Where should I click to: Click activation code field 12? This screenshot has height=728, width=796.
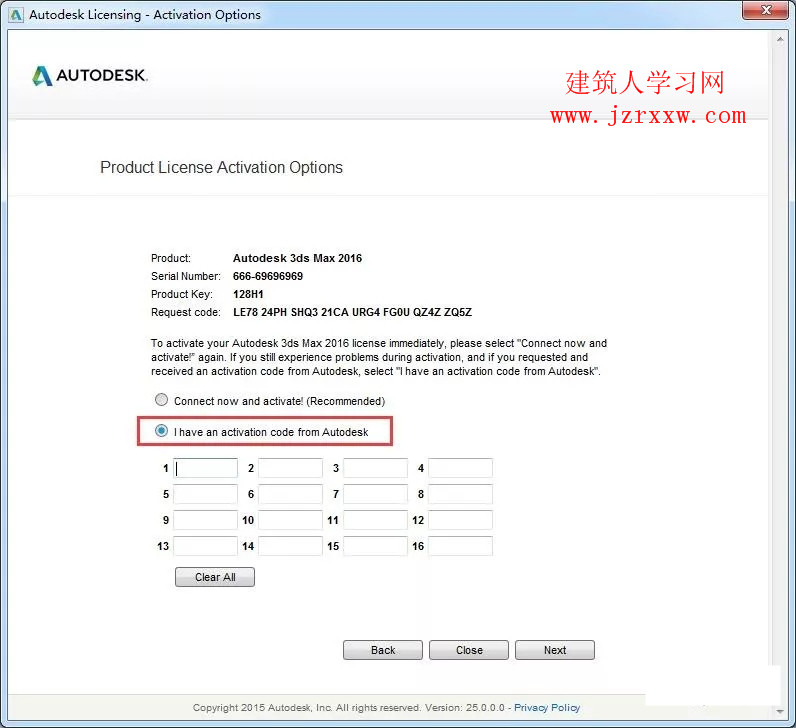pos(460,520)
